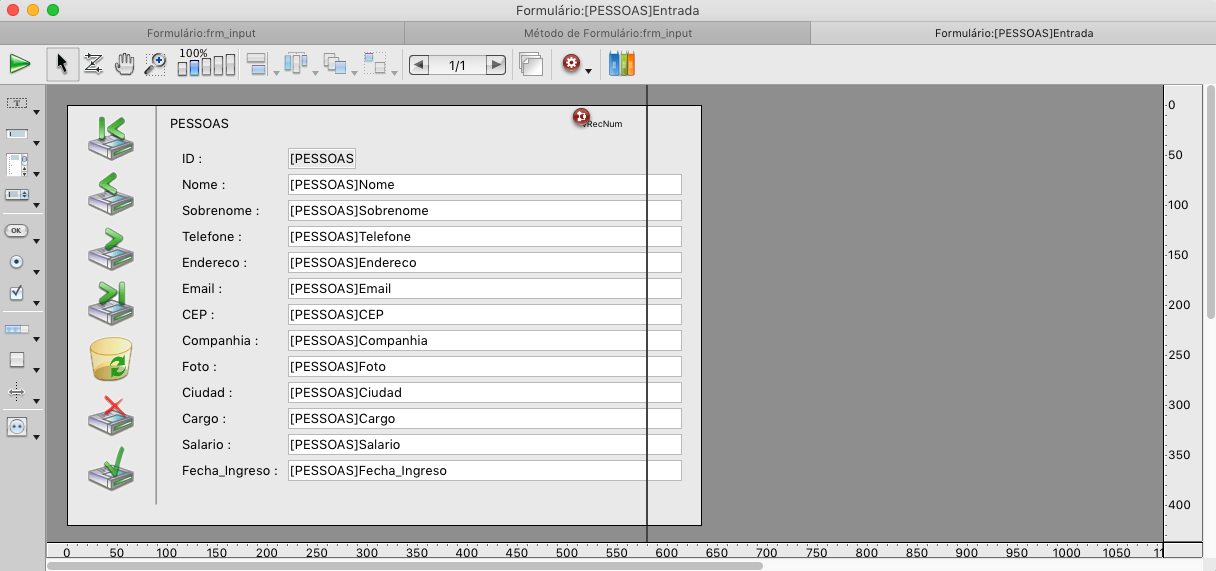The width and height of the screenshot is (1216, 571).
Task: Switch to the Formulário:frm_input tab
Action: click(201, 33)
